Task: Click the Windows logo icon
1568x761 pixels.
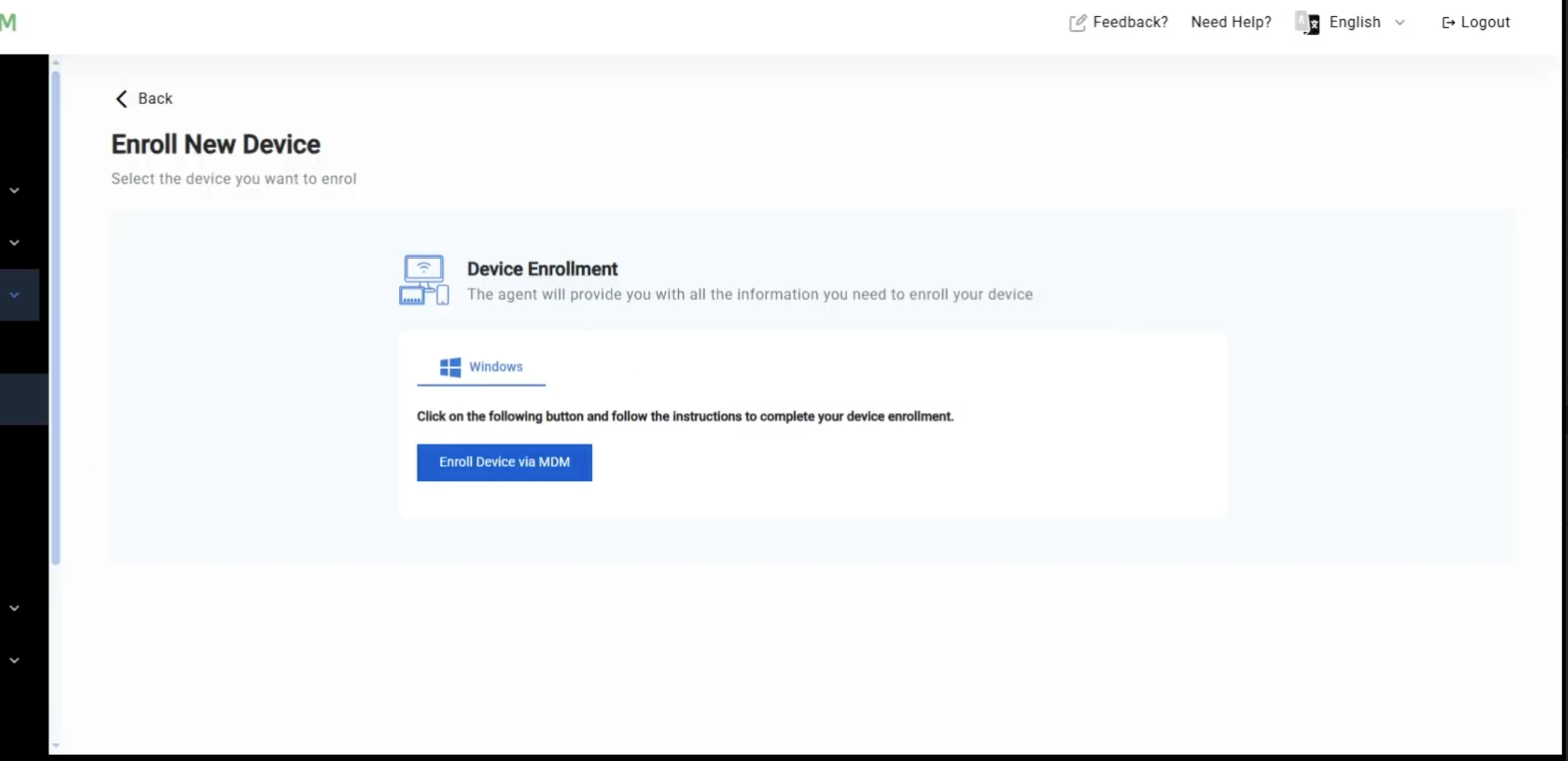Action: [x=450, y=367]
